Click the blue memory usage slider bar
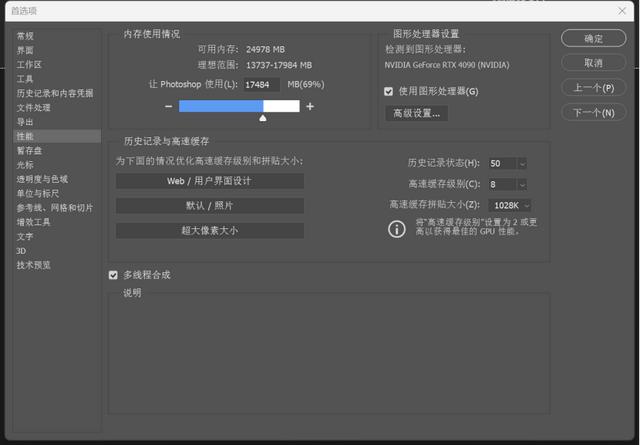640x445 pixels. (221, 107)
